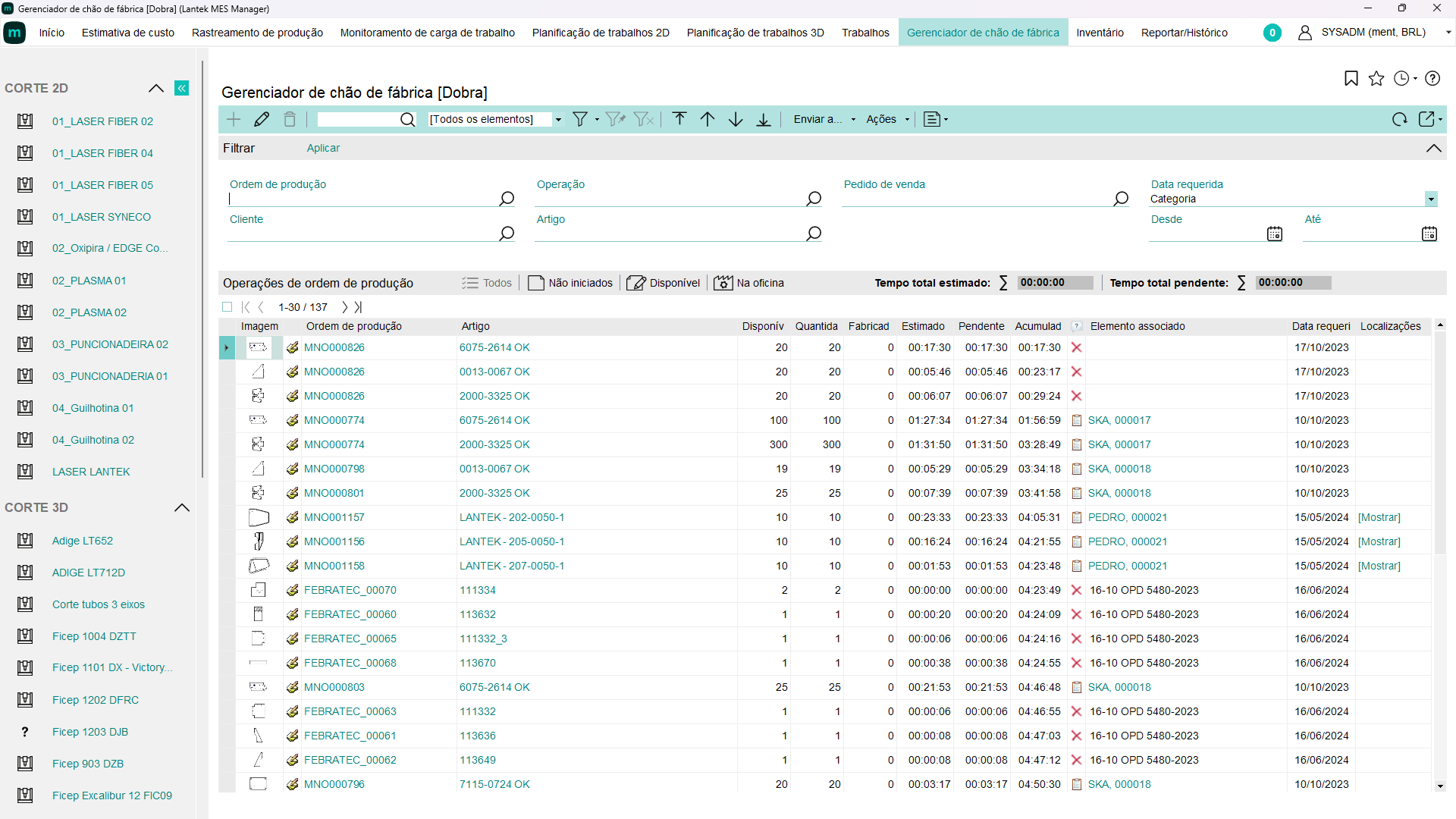Image resolution: width=1456 pixels, height=819 pixels.
Task: Click the FEBRATEC_00070 order cell
Action: coord(350,590)
